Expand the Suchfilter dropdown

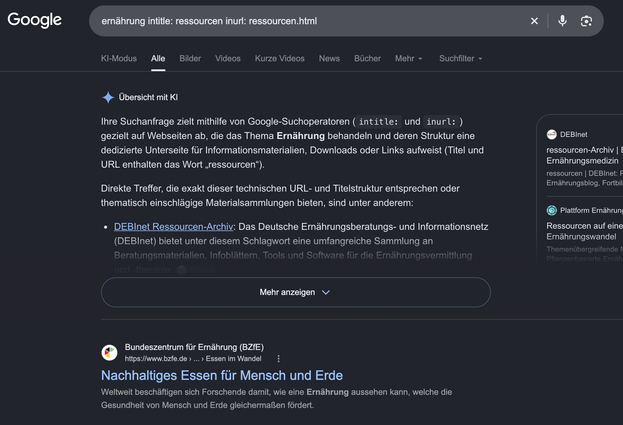point(460,58)
